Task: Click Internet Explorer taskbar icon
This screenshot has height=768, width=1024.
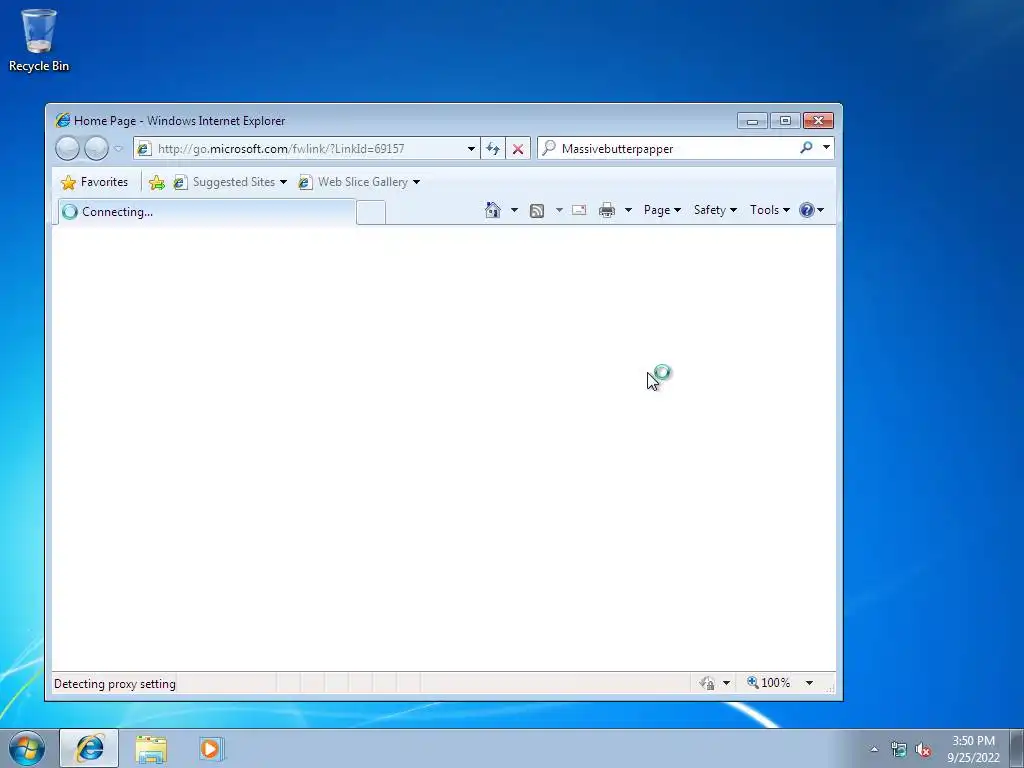Action: pyautogui.click(x=89, y=748)
